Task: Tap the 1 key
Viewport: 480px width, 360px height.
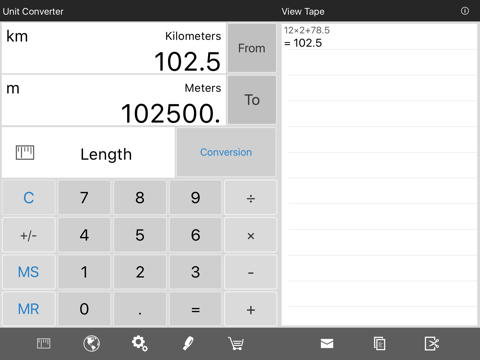Action: [x=84, y=272]
